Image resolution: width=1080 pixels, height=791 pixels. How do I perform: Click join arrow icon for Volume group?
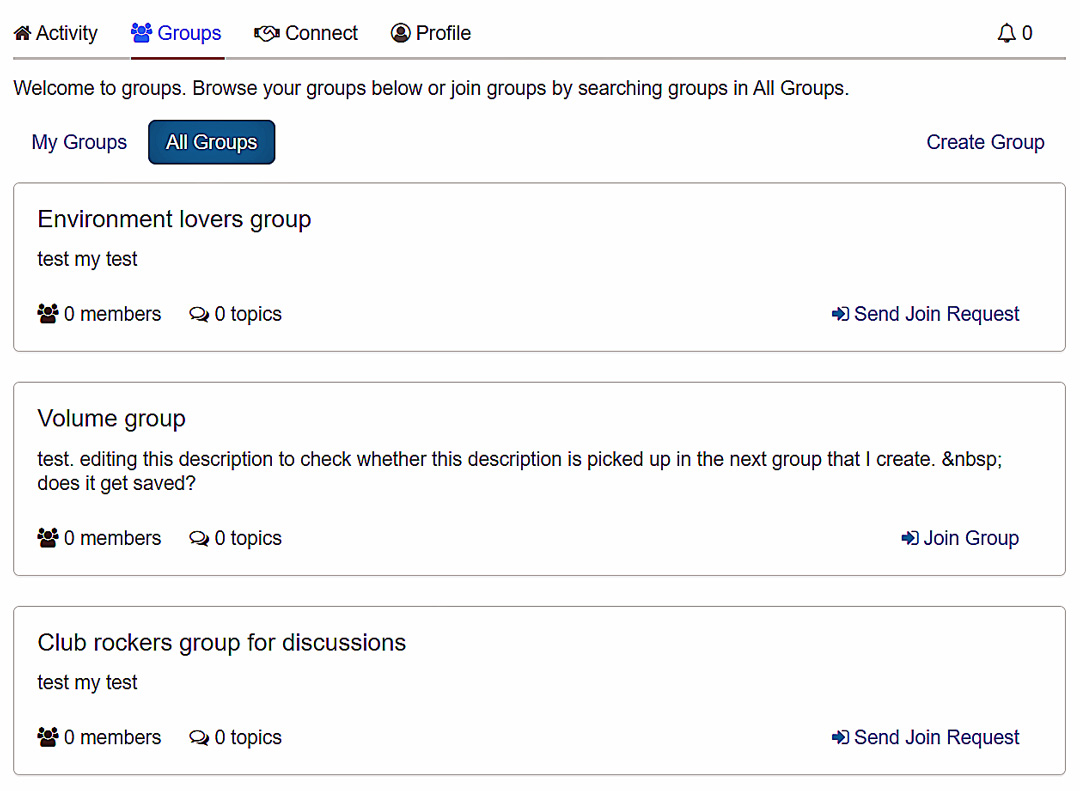pos(910,538)
